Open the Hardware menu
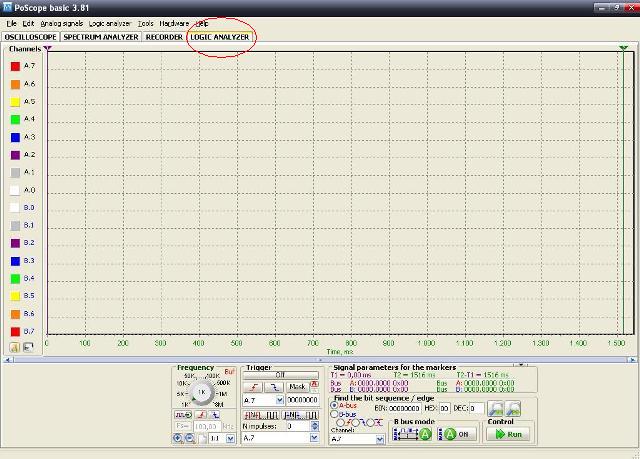Image resolution: width=640 pixels, height=459 pixels. pos(173,22)
